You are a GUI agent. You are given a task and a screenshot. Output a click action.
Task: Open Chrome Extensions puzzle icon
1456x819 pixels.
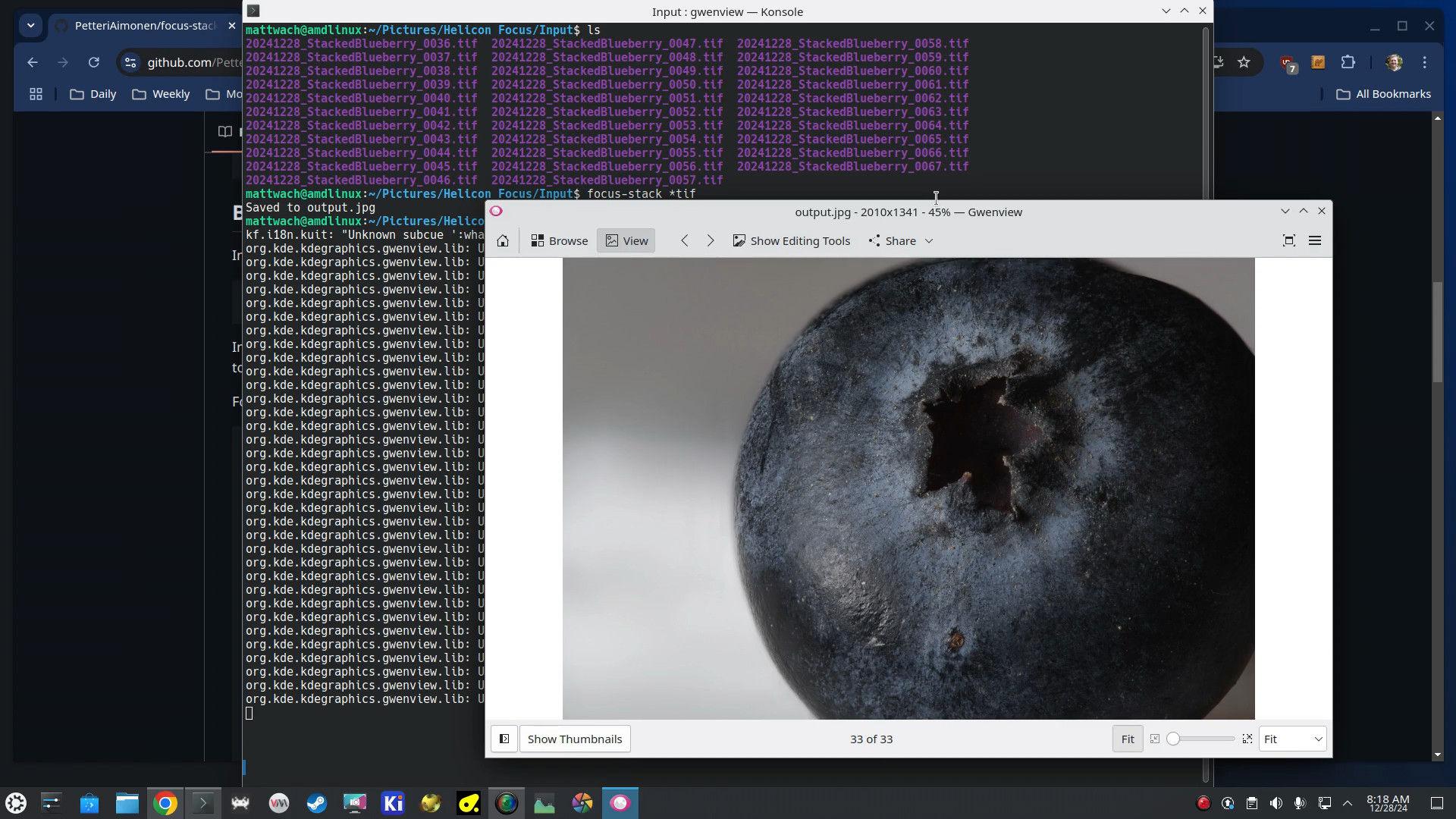[x=1348, y=63]
